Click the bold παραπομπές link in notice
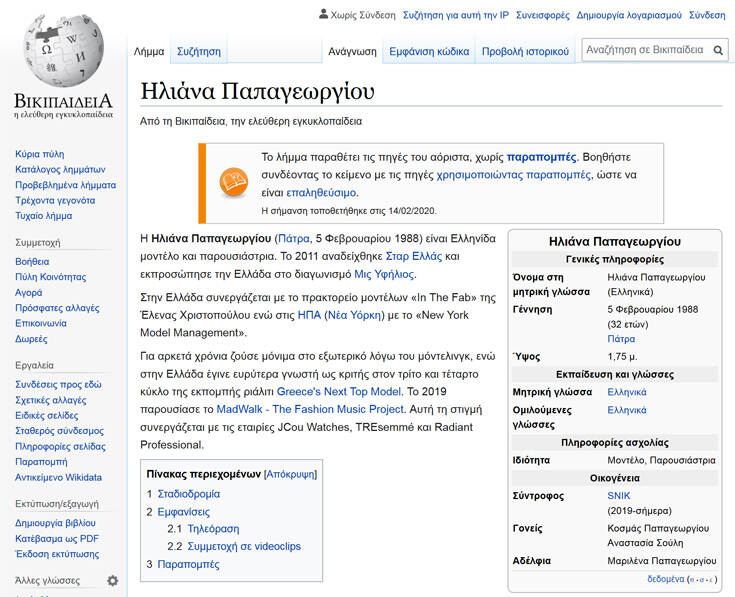735x597 pixels. click(x=541, y=157)
